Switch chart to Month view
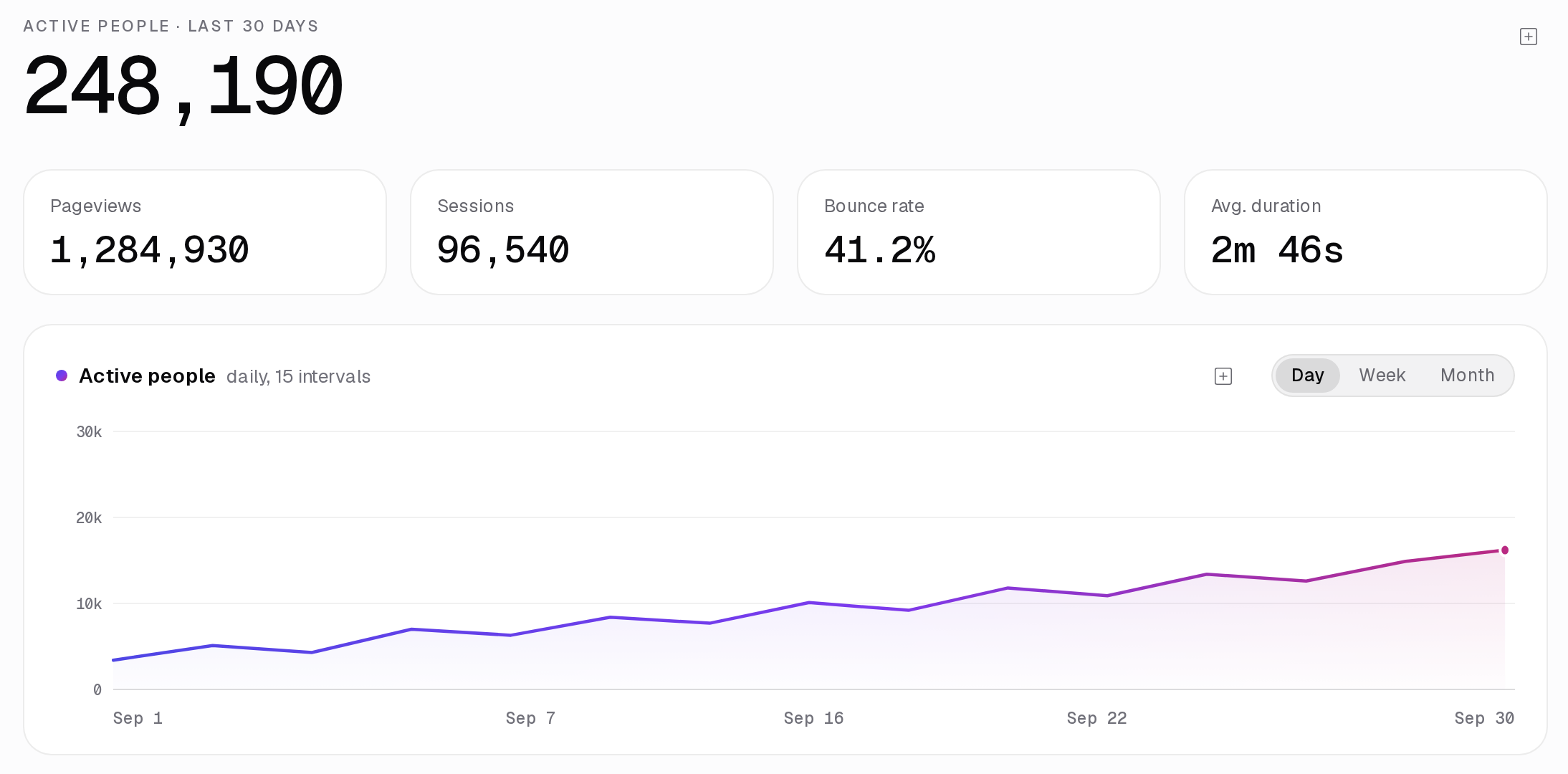This screenshot has width=1568, height=774. [1467, 375]
